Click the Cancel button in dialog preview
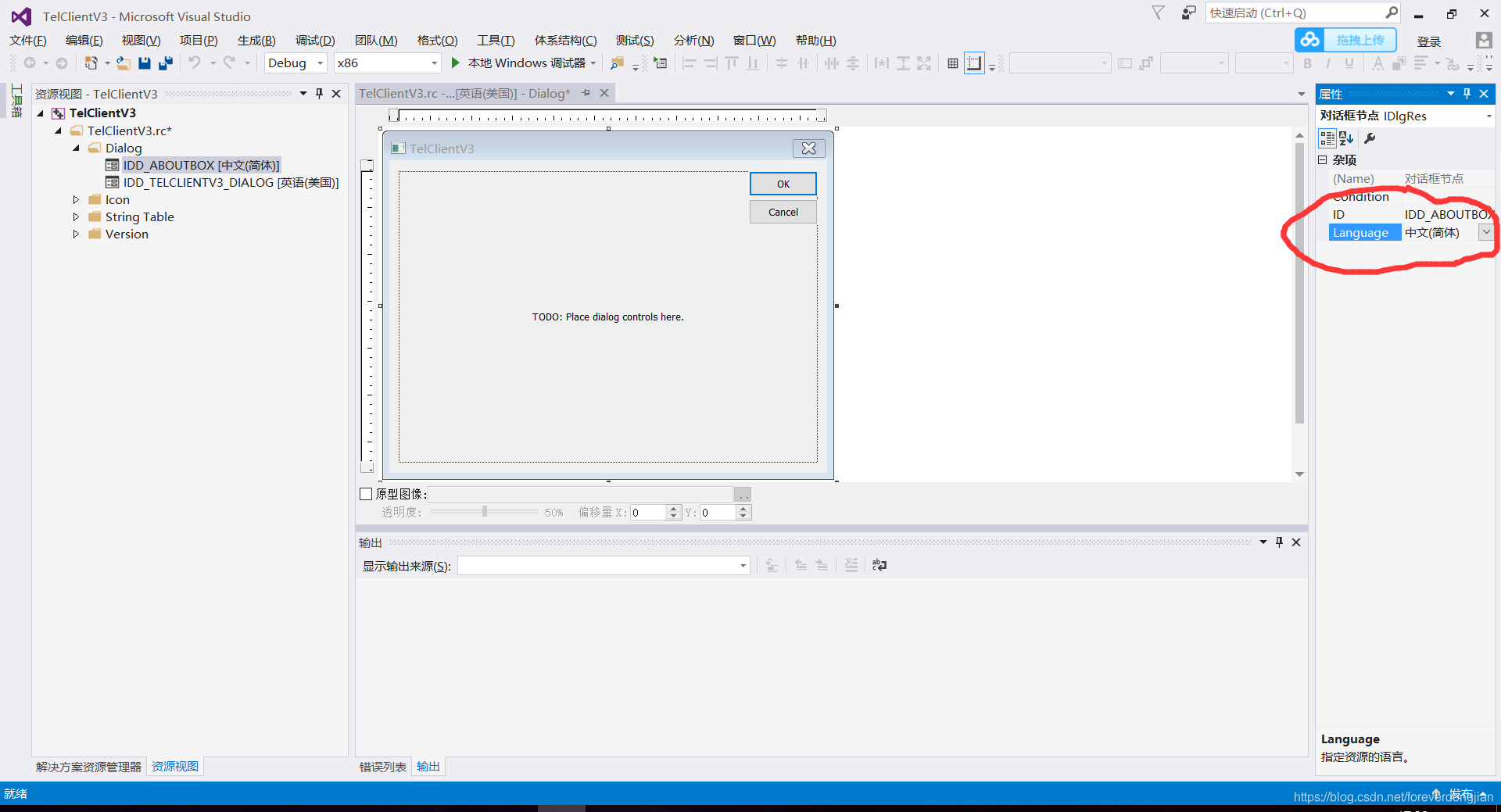 [783, 212]
